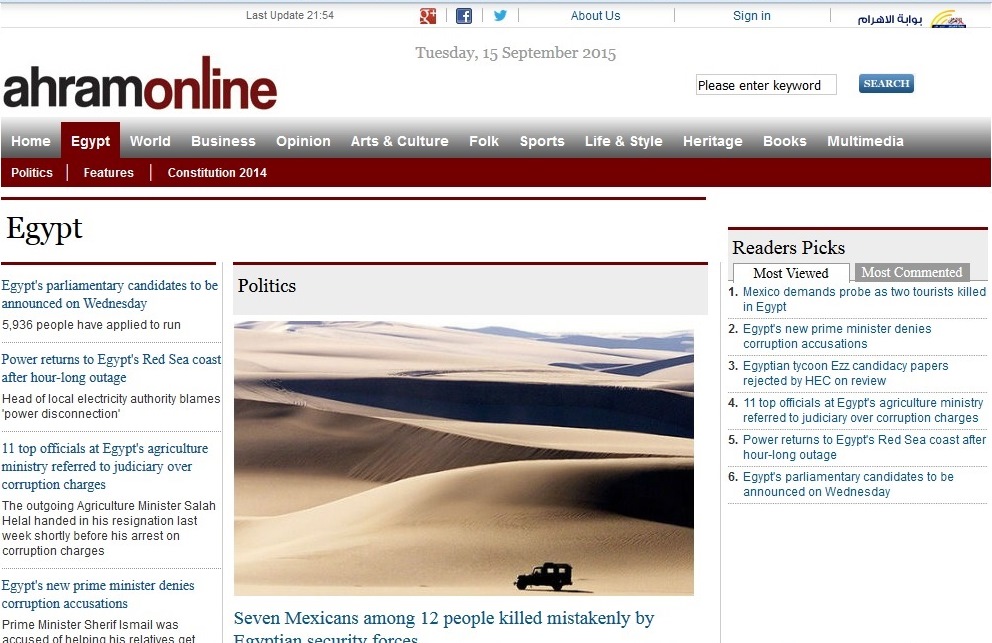Read Mexico demands probe article link
This screenshot has width=992, height=643.
coord(863,299)
